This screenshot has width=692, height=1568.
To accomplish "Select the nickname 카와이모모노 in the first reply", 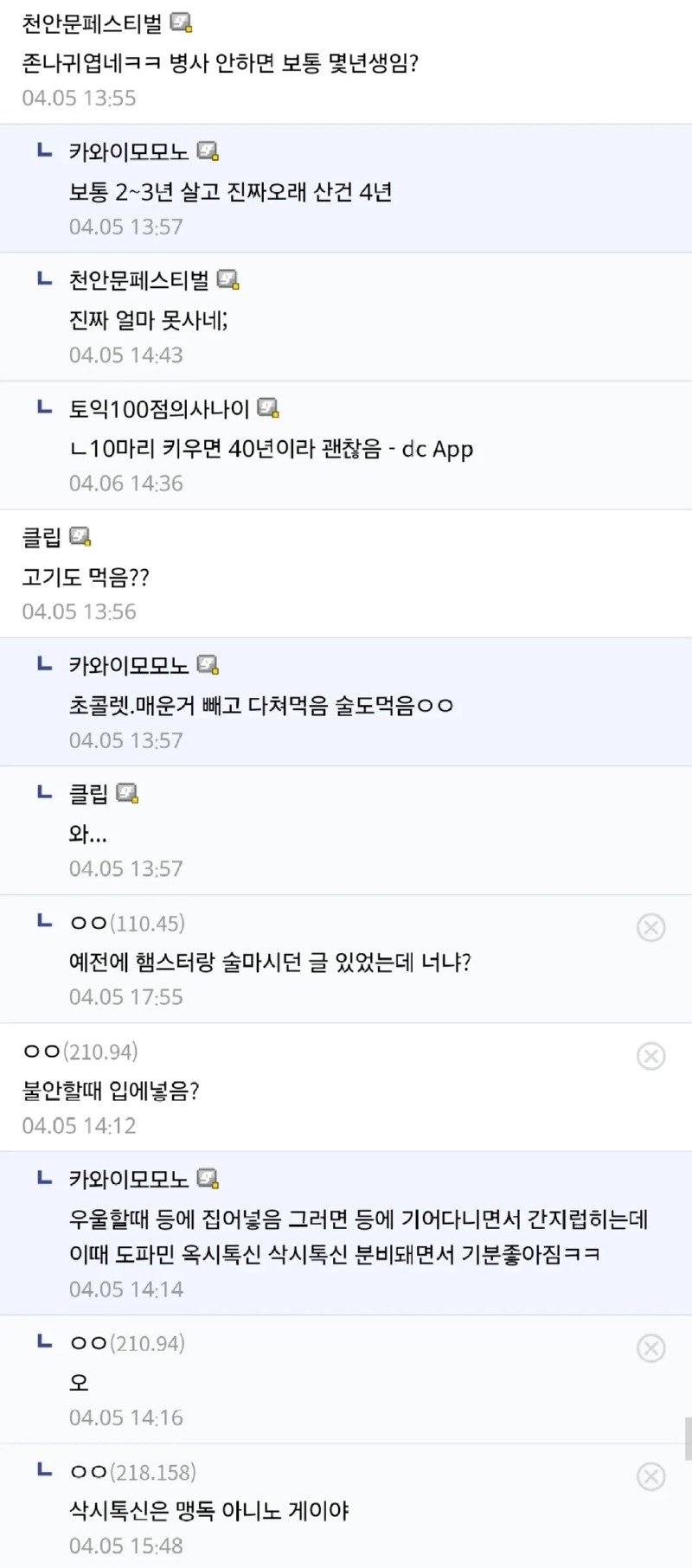I will (x=130, y=152).
